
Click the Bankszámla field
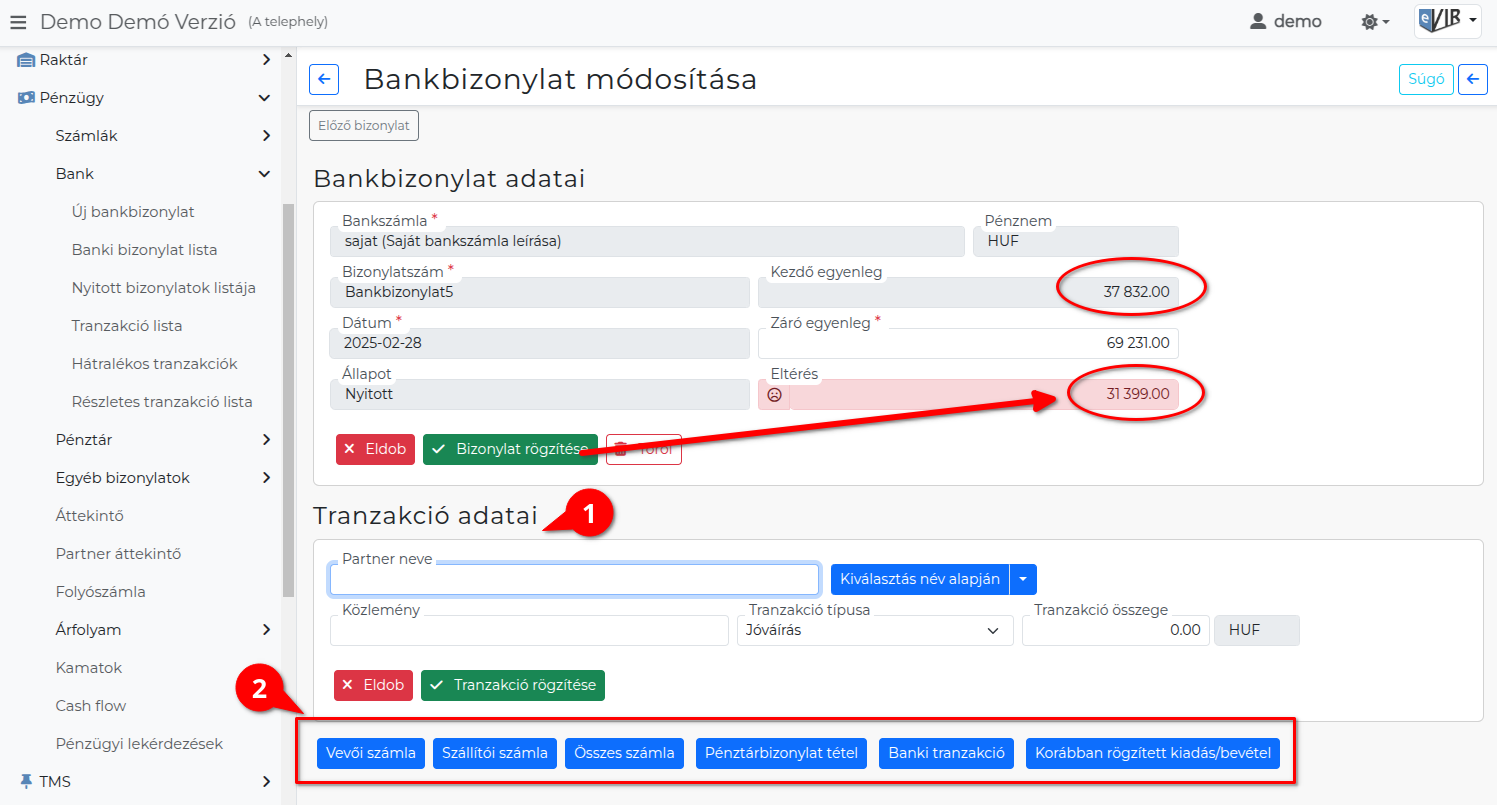coord(647,241)
